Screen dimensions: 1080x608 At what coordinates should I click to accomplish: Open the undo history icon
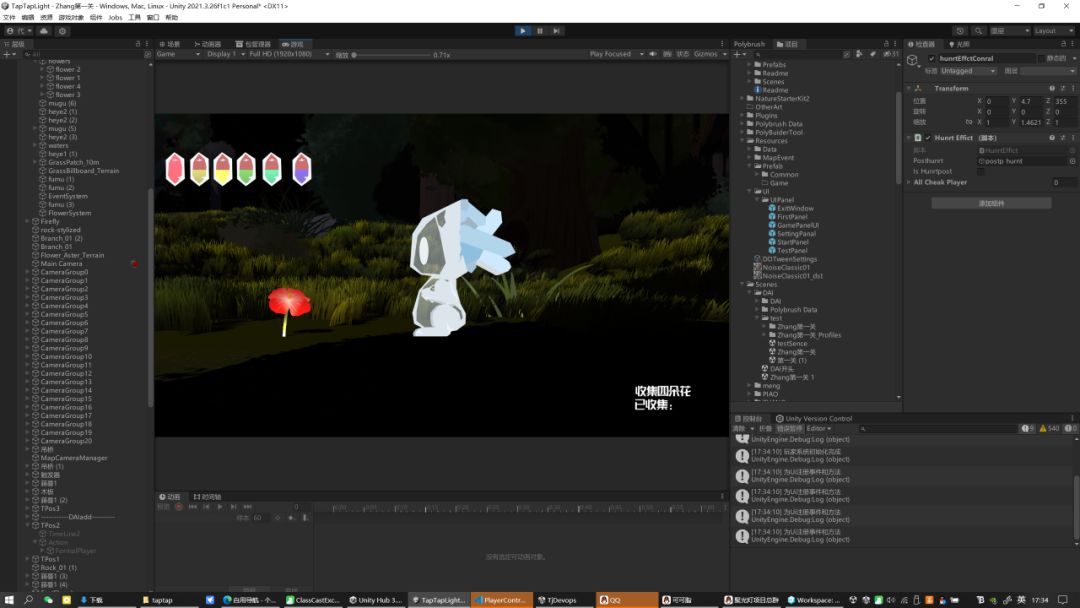tap(961, 31)
